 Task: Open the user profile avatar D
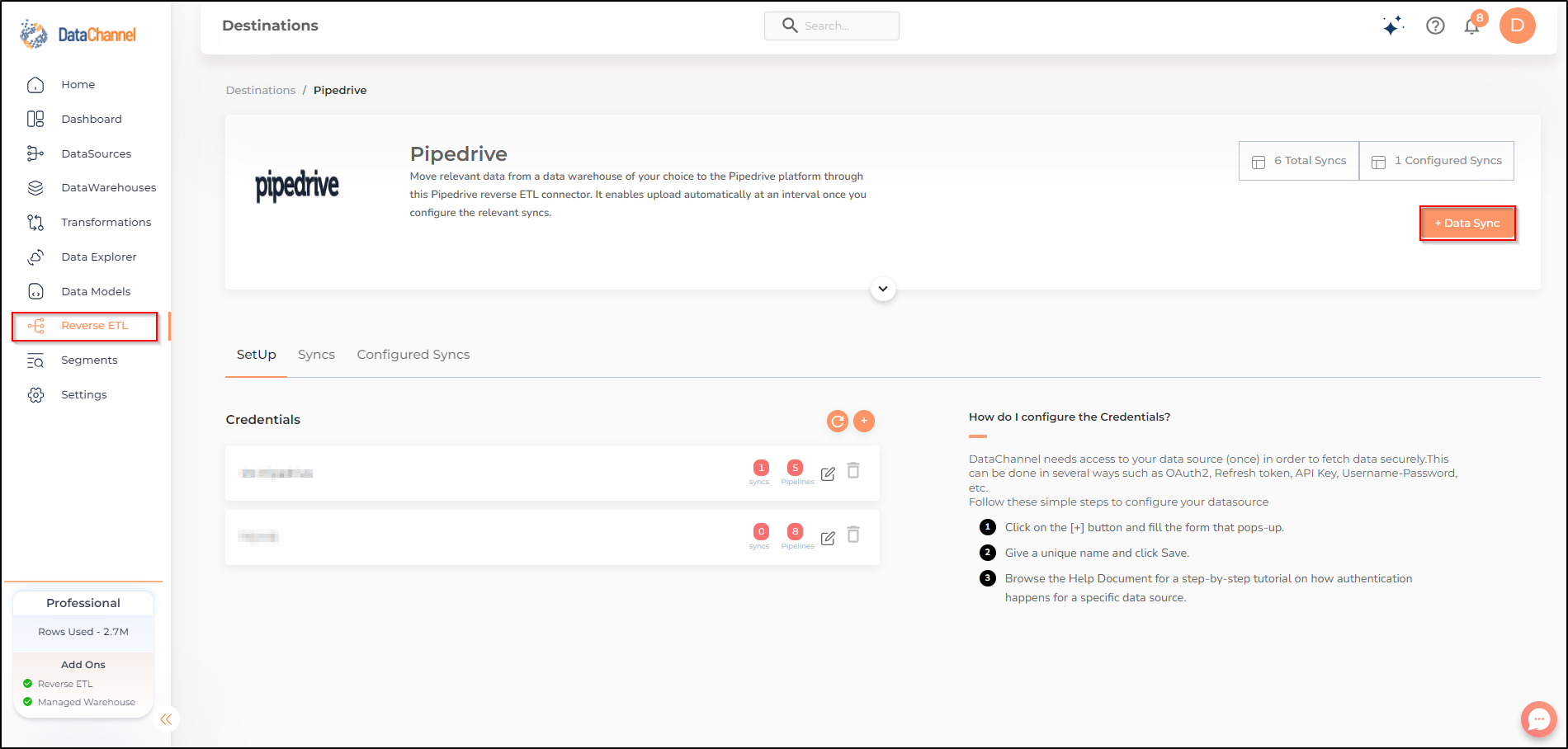pyautogui.click(x=1517, y=26)
